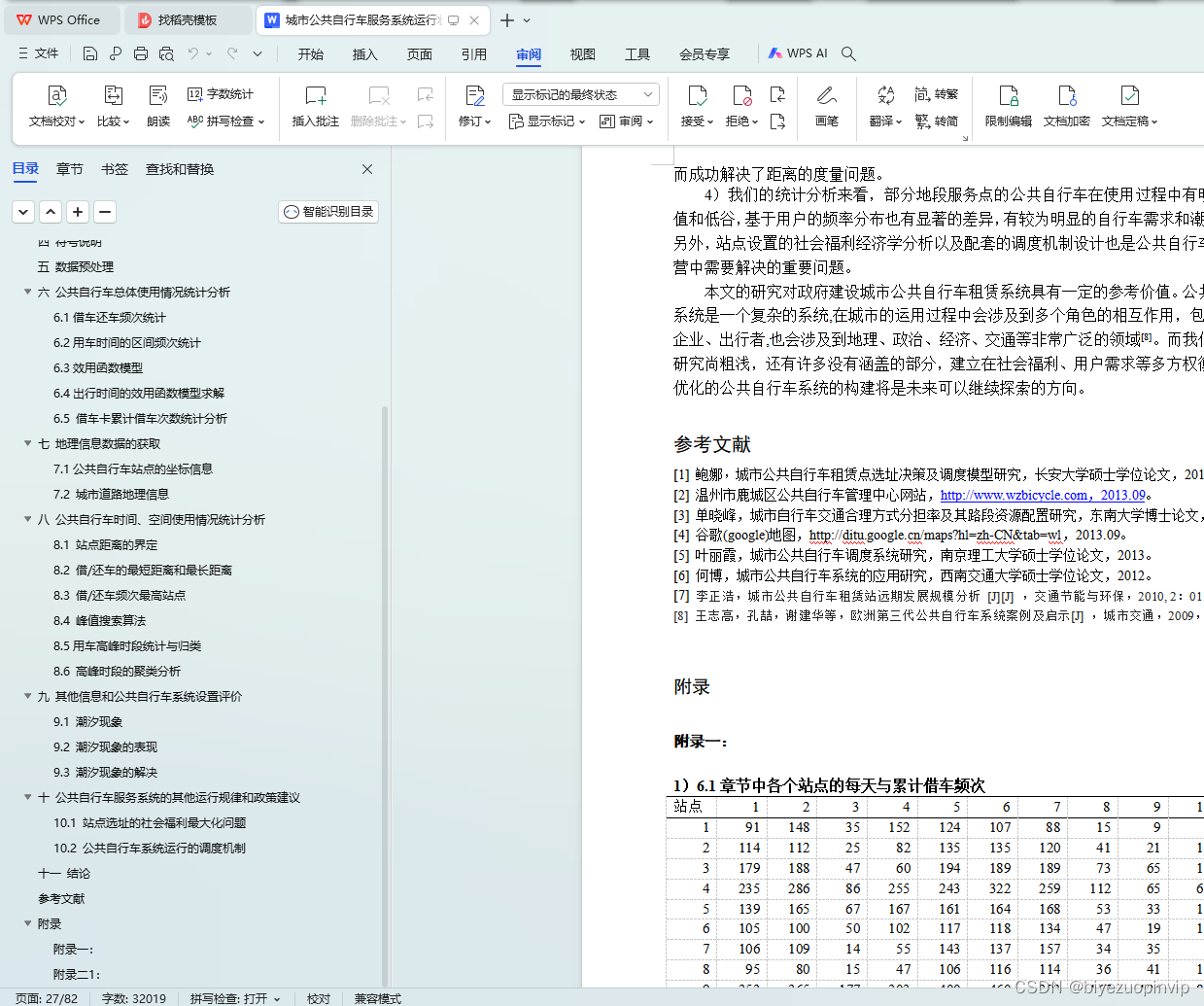
Task: Close the navigation pane
Action: pos(367,169)
